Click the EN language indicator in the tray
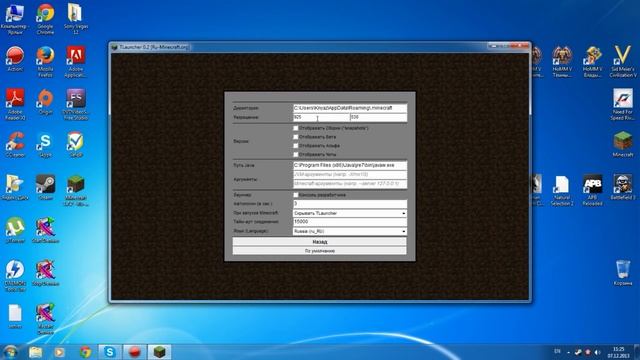 coord(558,351)
